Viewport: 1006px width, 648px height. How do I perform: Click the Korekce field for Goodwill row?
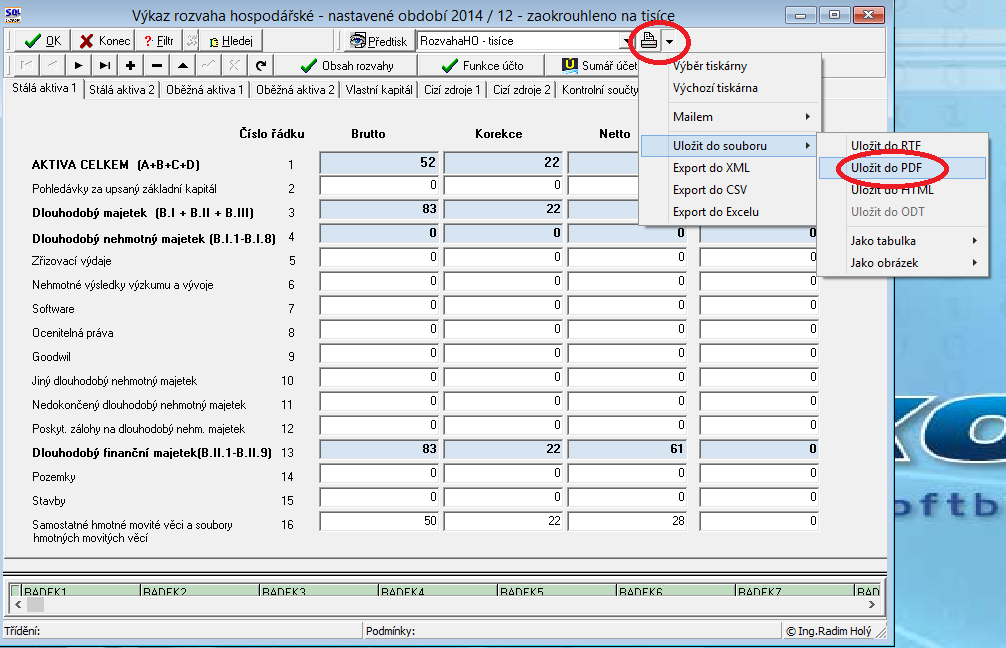[504, 354]
